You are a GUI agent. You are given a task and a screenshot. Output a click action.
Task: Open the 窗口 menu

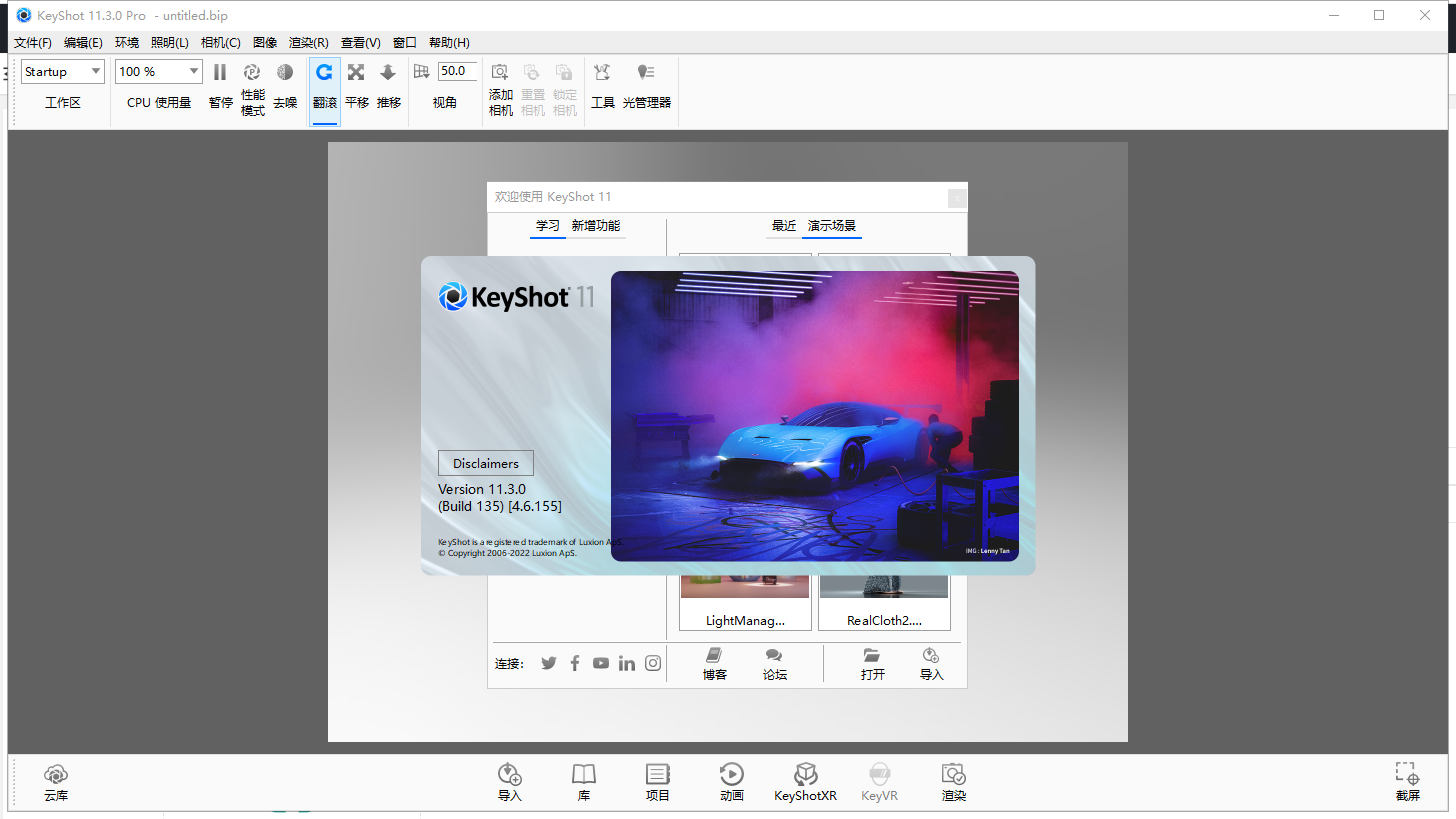click(x=405, y=43)
